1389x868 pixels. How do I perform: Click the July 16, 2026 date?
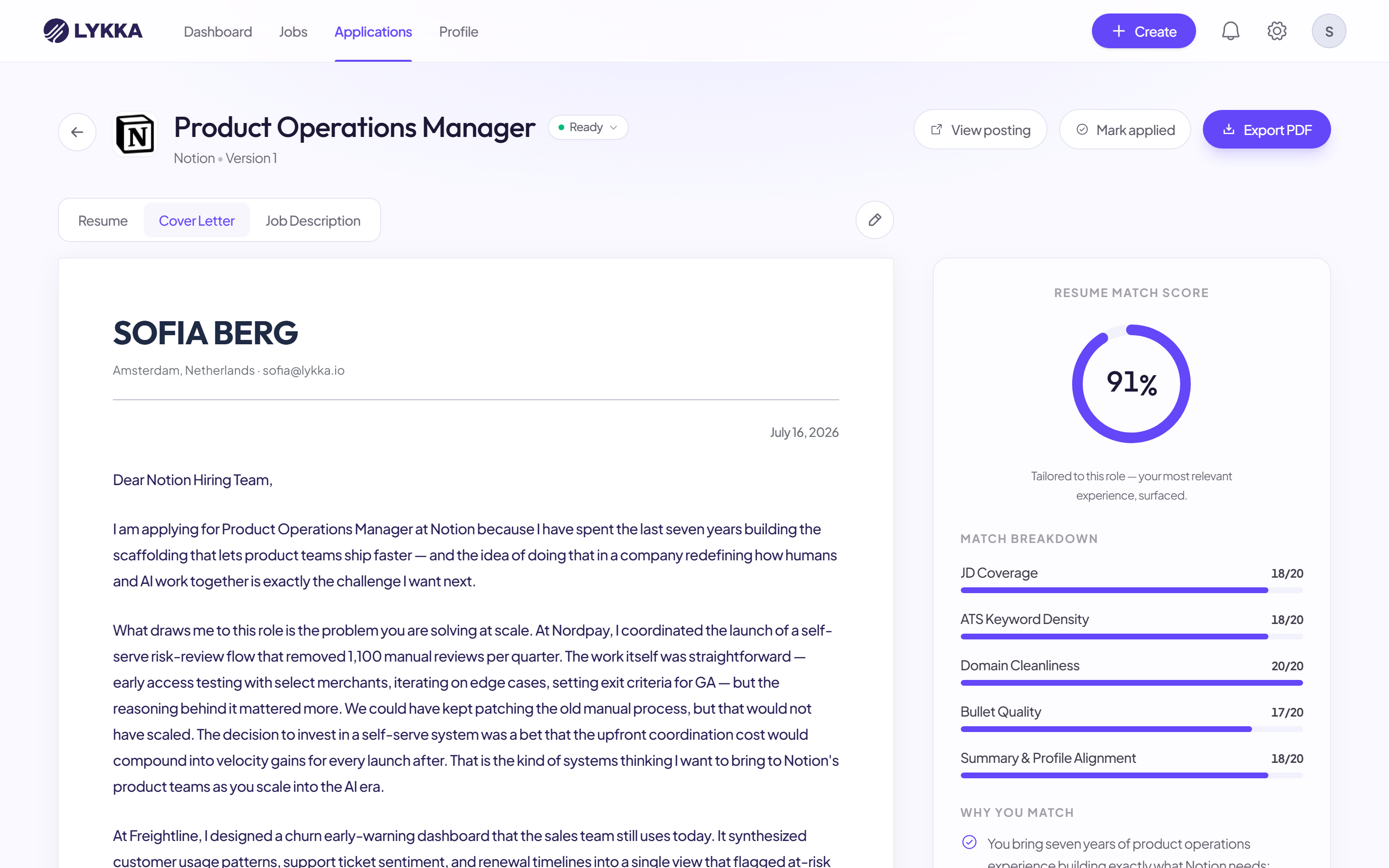pyautogui.click(x=804, y=432)
